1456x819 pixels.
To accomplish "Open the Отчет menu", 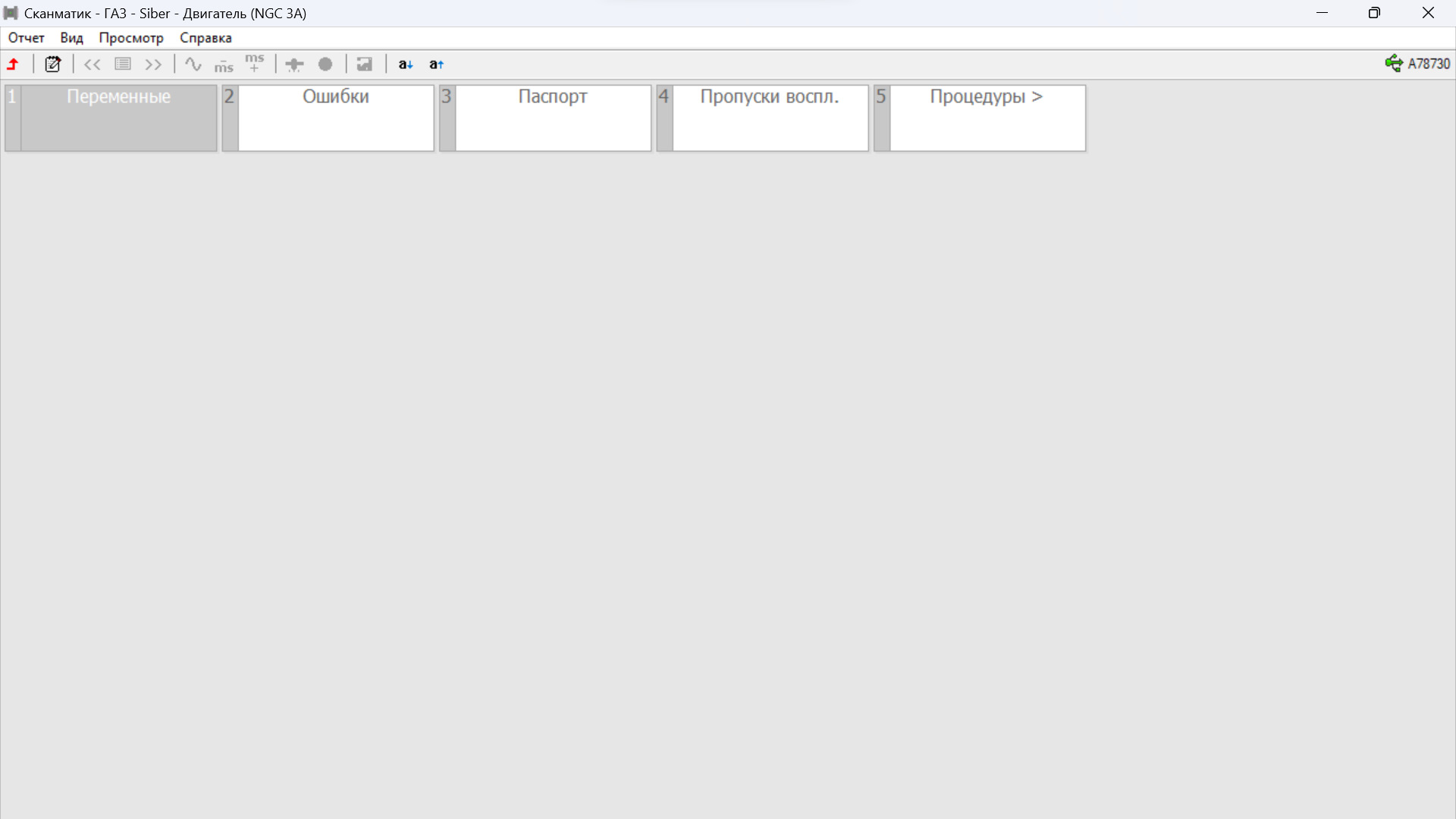I will click(x=27, y=38).
